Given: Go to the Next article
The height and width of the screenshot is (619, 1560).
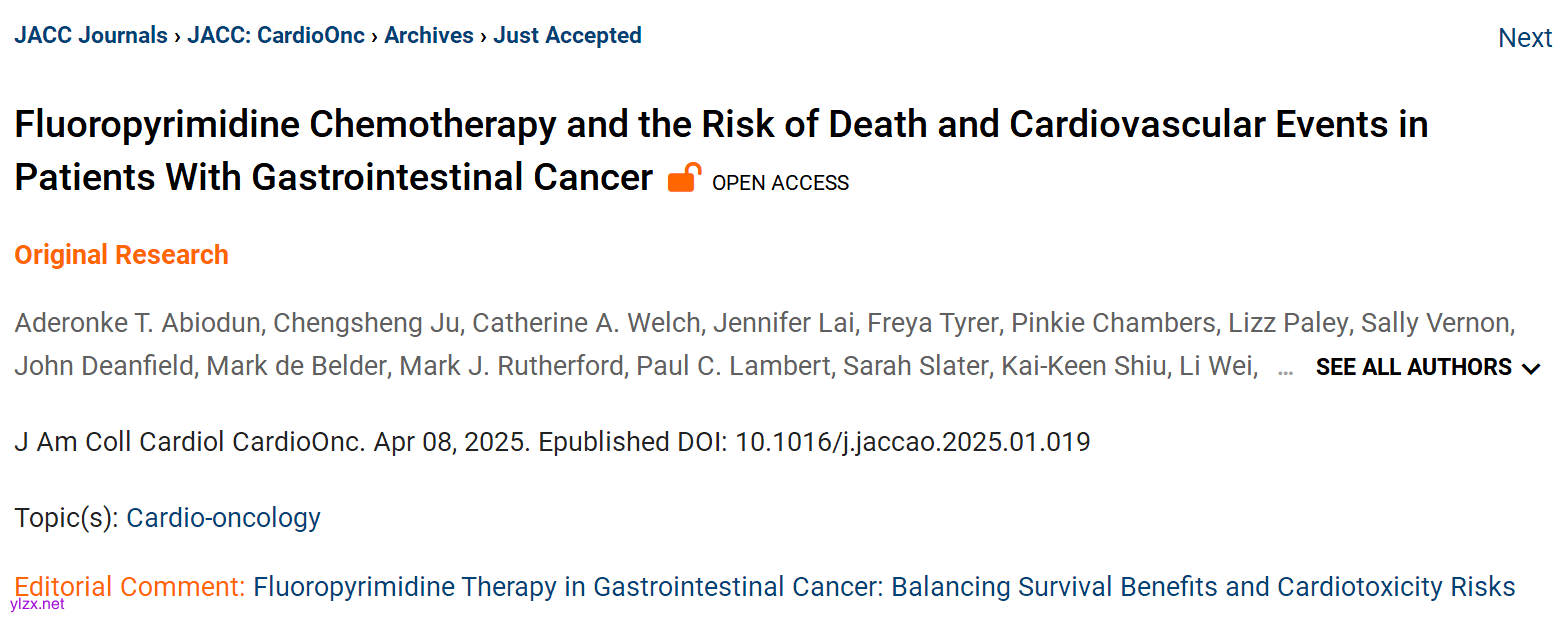Looking at the screenshot, I should pyautogui.click(x=1524, y=38).
